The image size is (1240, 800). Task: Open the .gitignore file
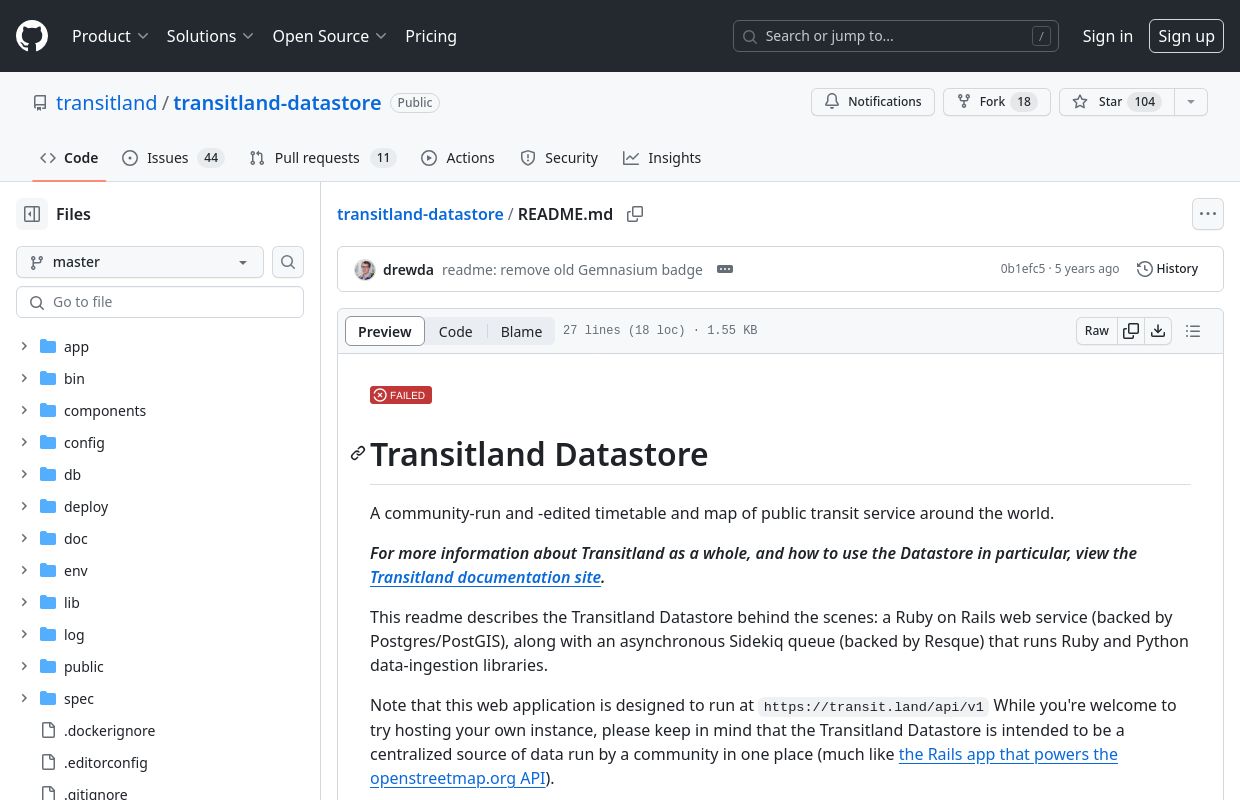point(96,793)
